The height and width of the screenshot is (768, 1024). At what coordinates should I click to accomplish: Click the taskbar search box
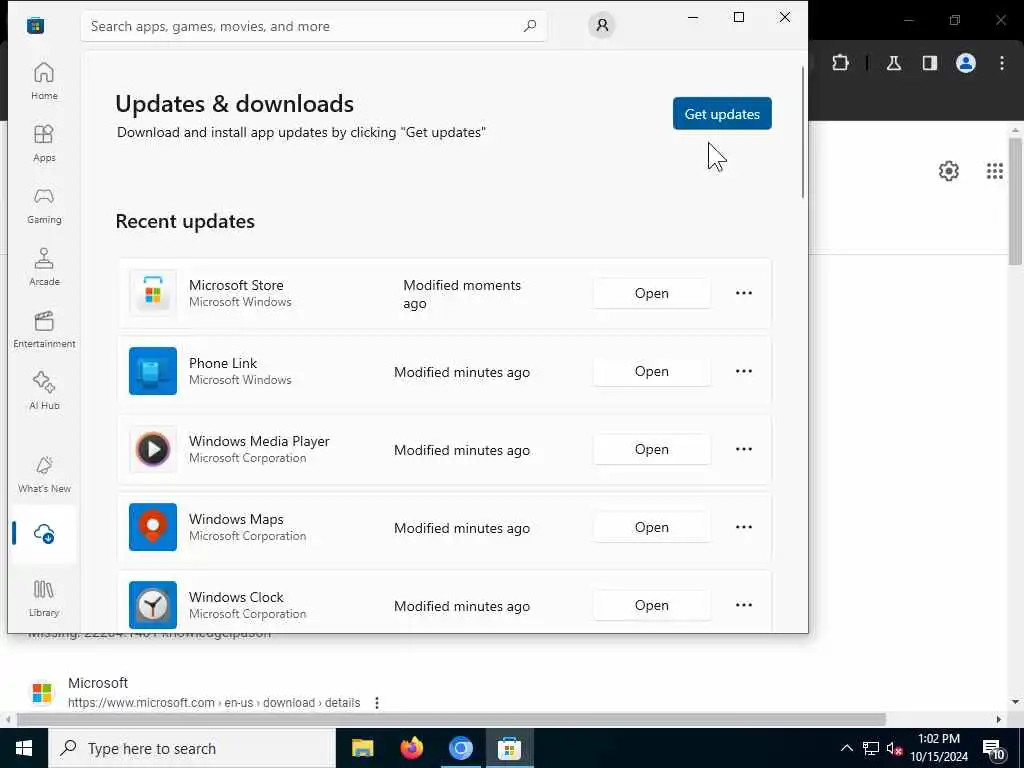coord(191,748)
